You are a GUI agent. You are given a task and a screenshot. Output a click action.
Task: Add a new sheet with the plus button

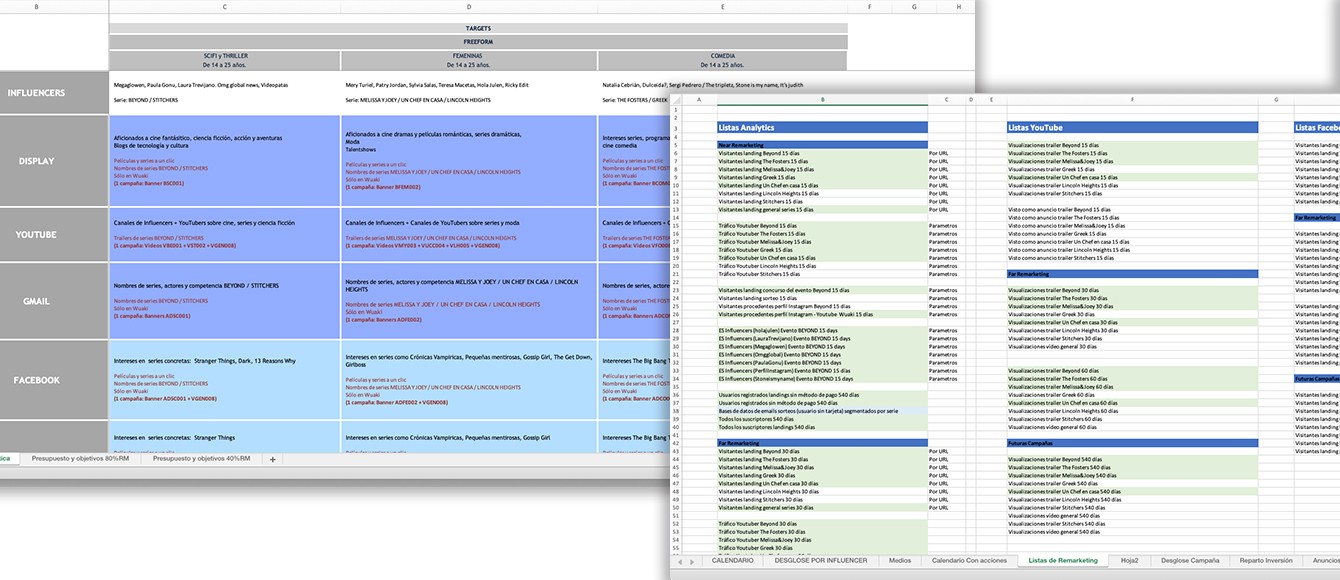272,459
